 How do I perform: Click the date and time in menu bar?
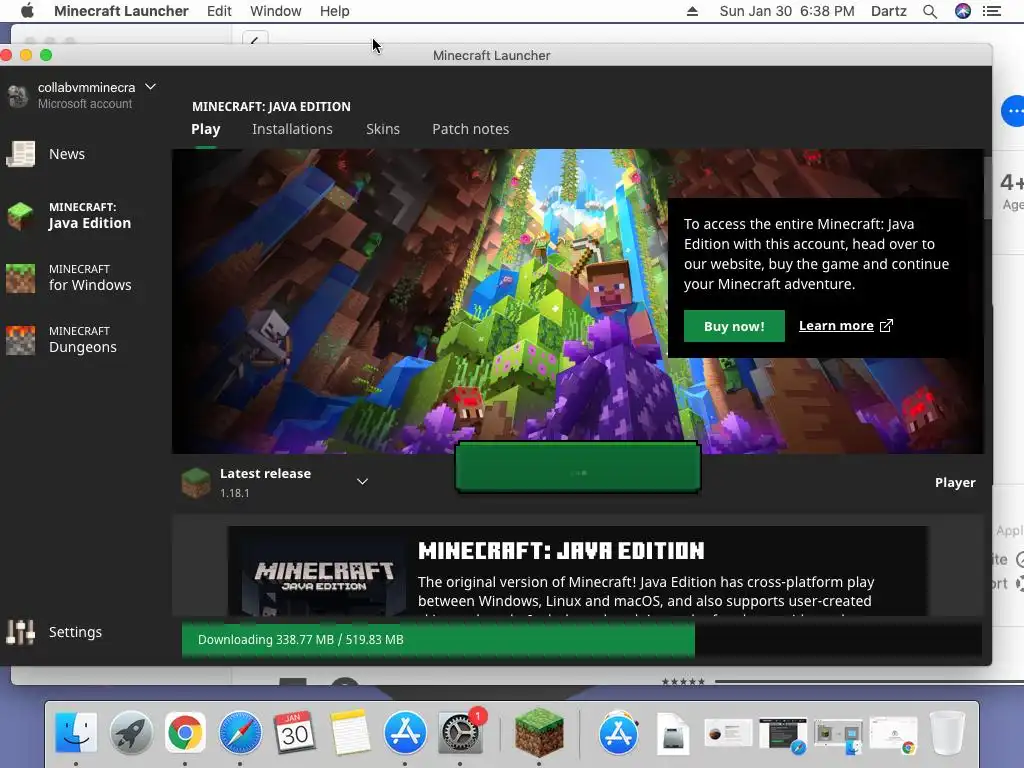coord(787,11)
